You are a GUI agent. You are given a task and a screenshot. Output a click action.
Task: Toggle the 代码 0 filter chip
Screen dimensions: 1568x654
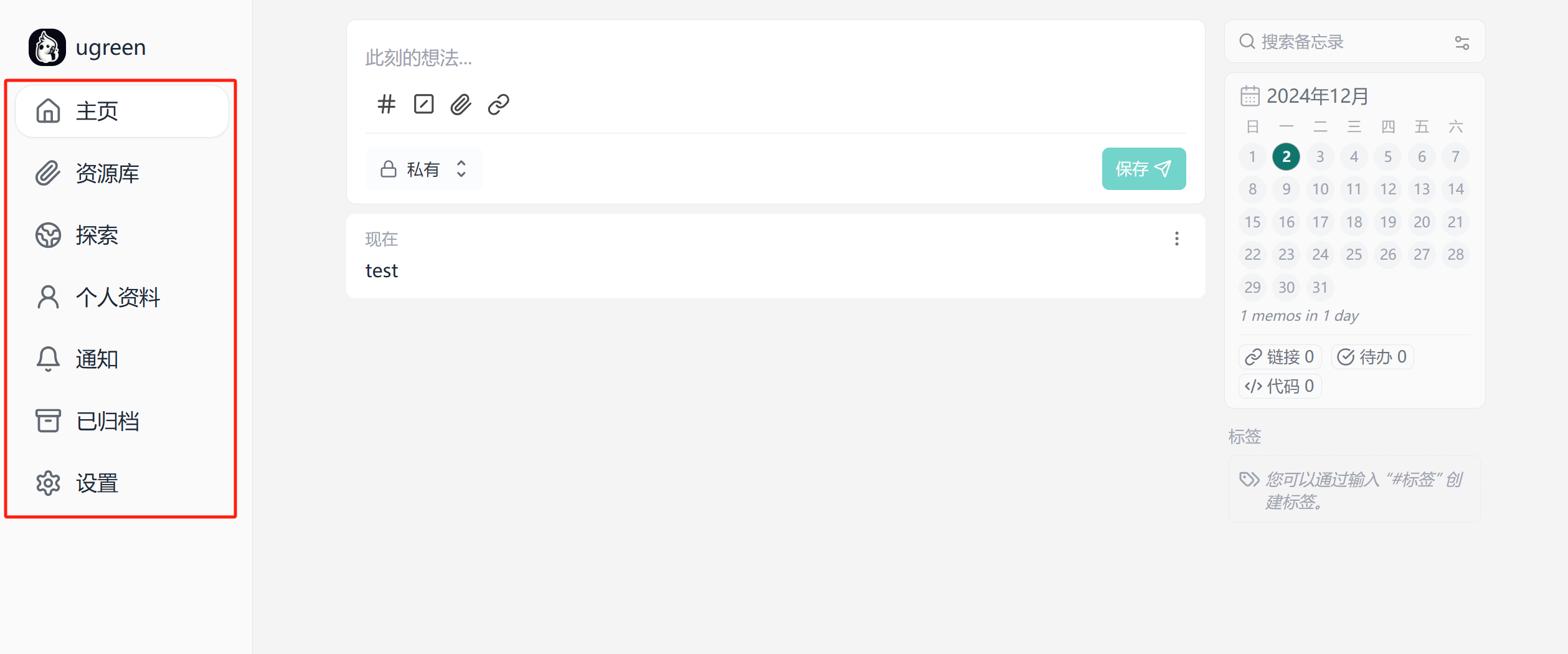(1280, 386)
